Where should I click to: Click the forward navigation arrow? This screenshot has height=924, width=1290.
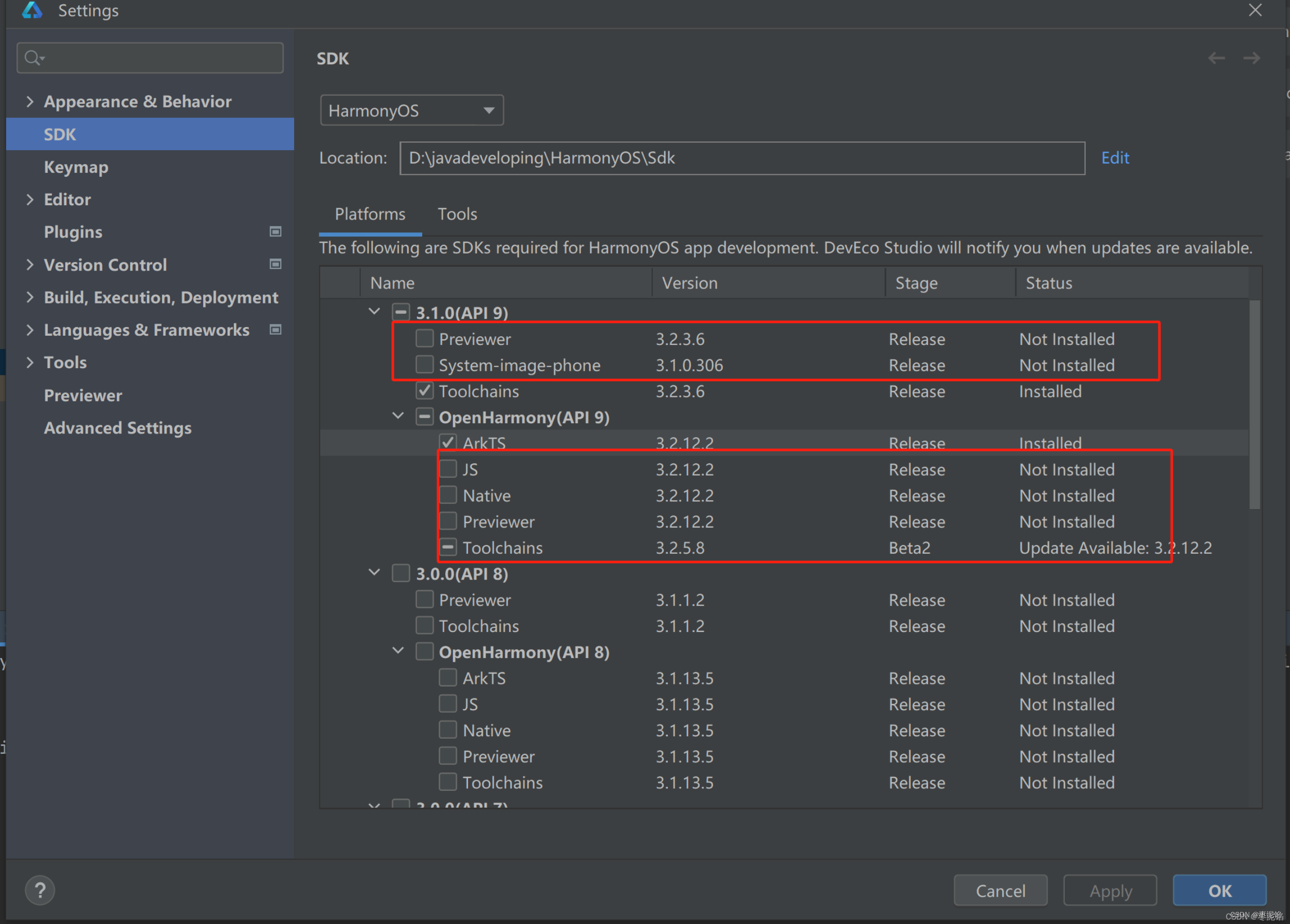tap(1251, 58)
